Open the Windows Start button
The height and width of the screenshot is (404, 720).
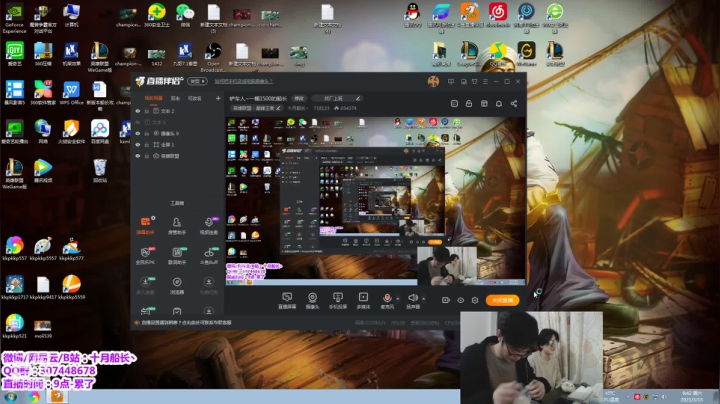[x=11, y=397]
